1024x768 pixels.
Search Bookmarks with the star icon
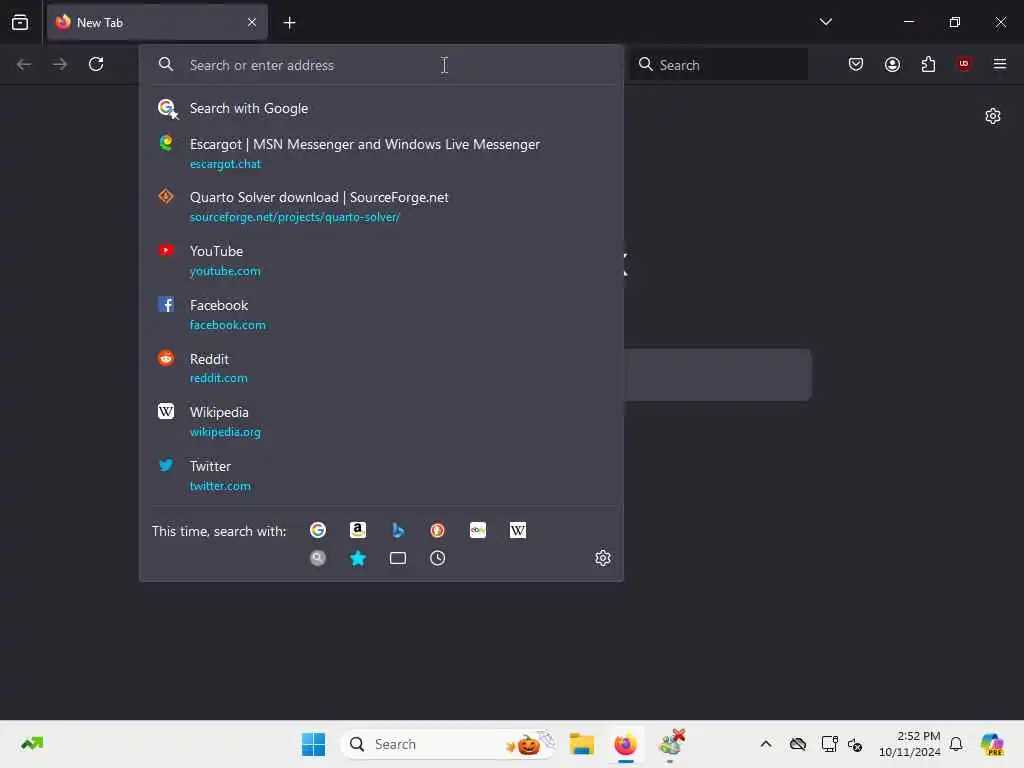pyautogui.click(x=358, y=558)
